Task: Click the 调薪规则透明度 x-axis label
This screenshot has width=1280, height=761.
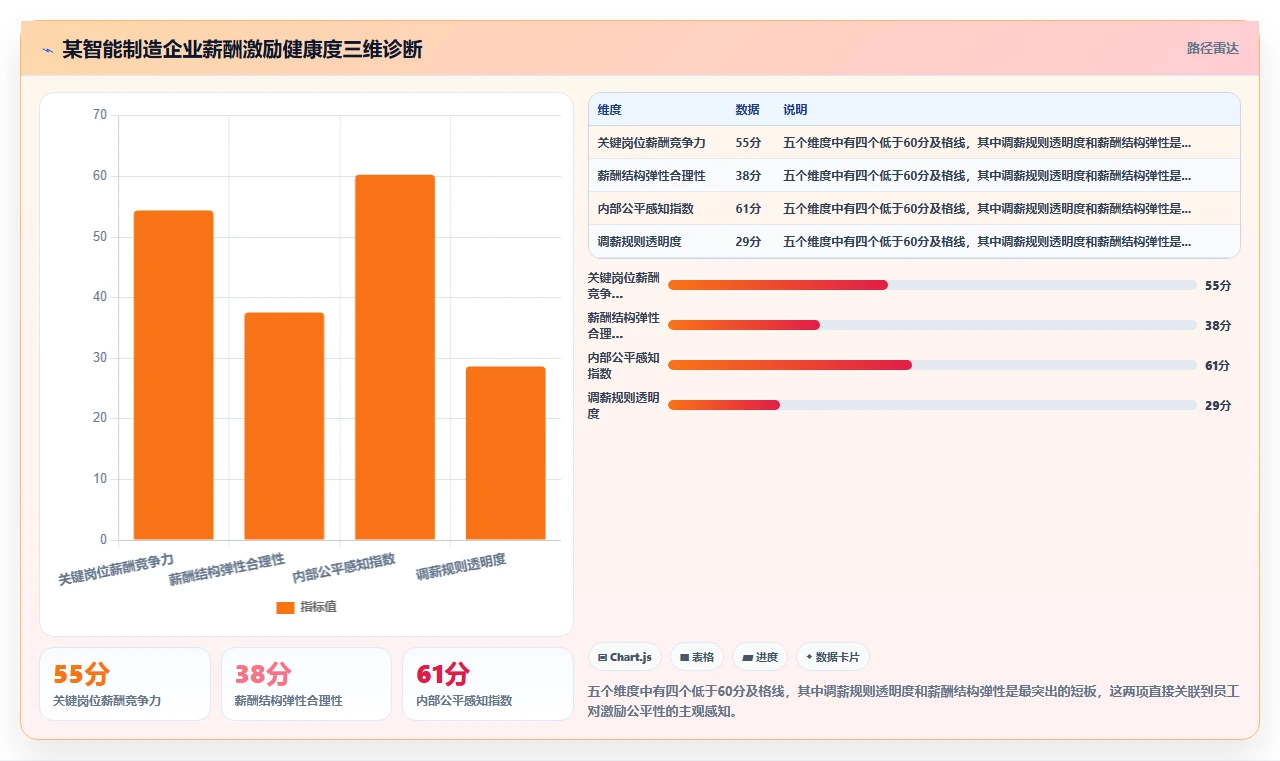Action: 461,567
